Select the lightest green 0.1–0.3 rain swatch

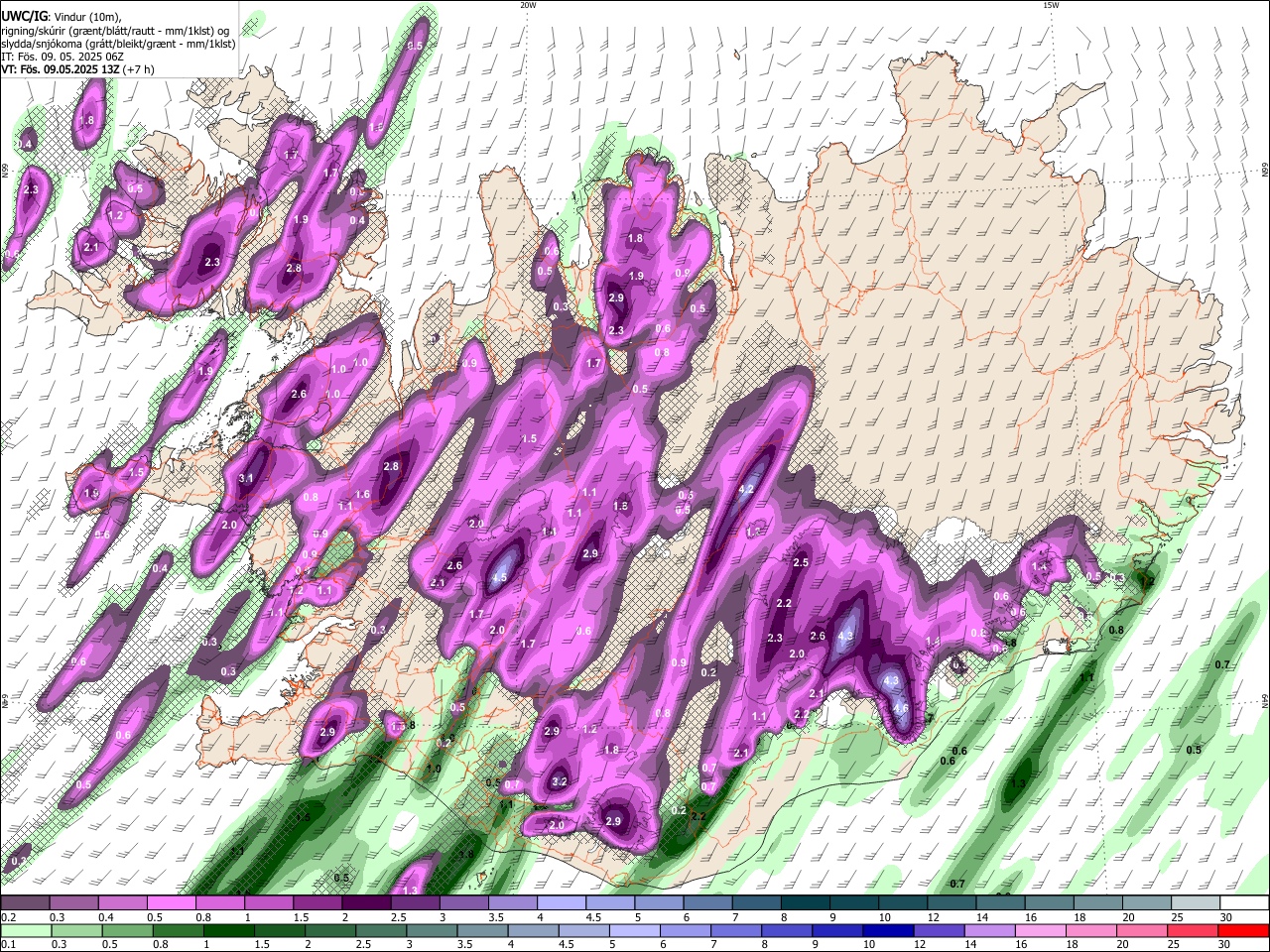[26, 930]
